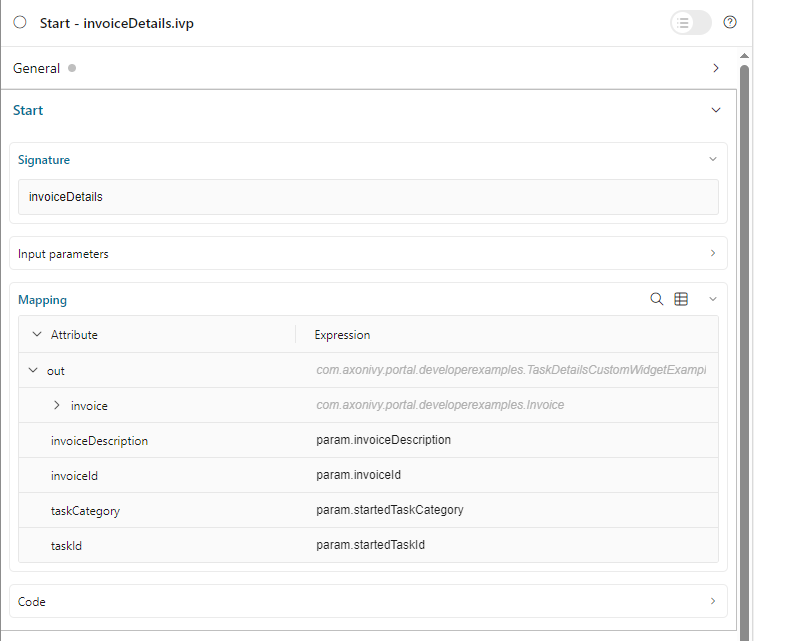The image size is (789, 641).
Task: Expand the invoice tree node
Action: [57, 406]
